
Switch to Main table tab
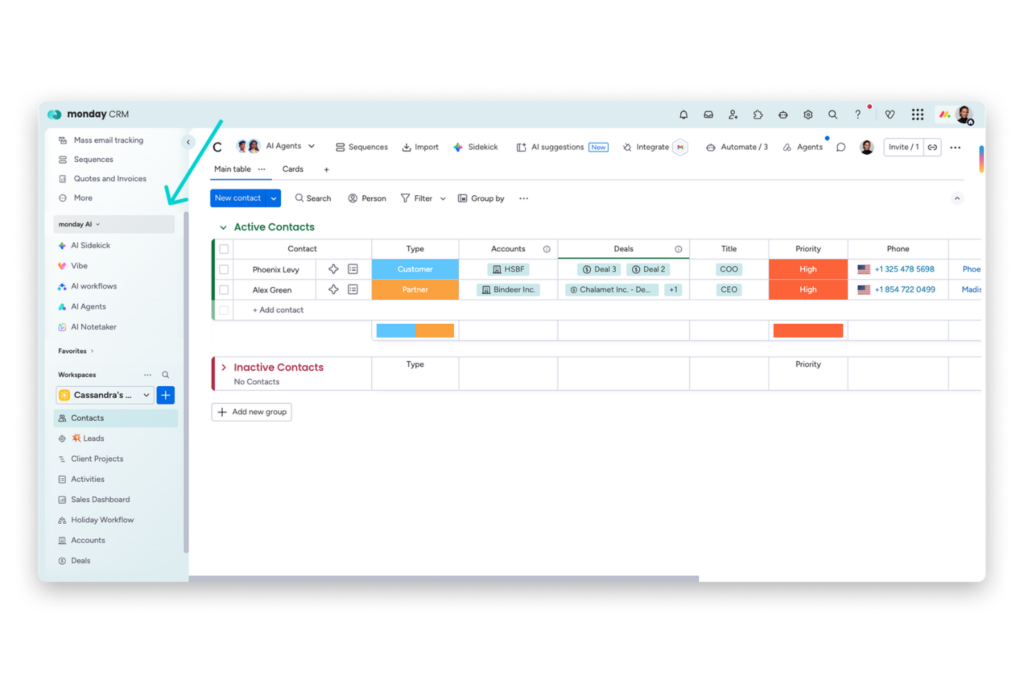coord(232,169)
